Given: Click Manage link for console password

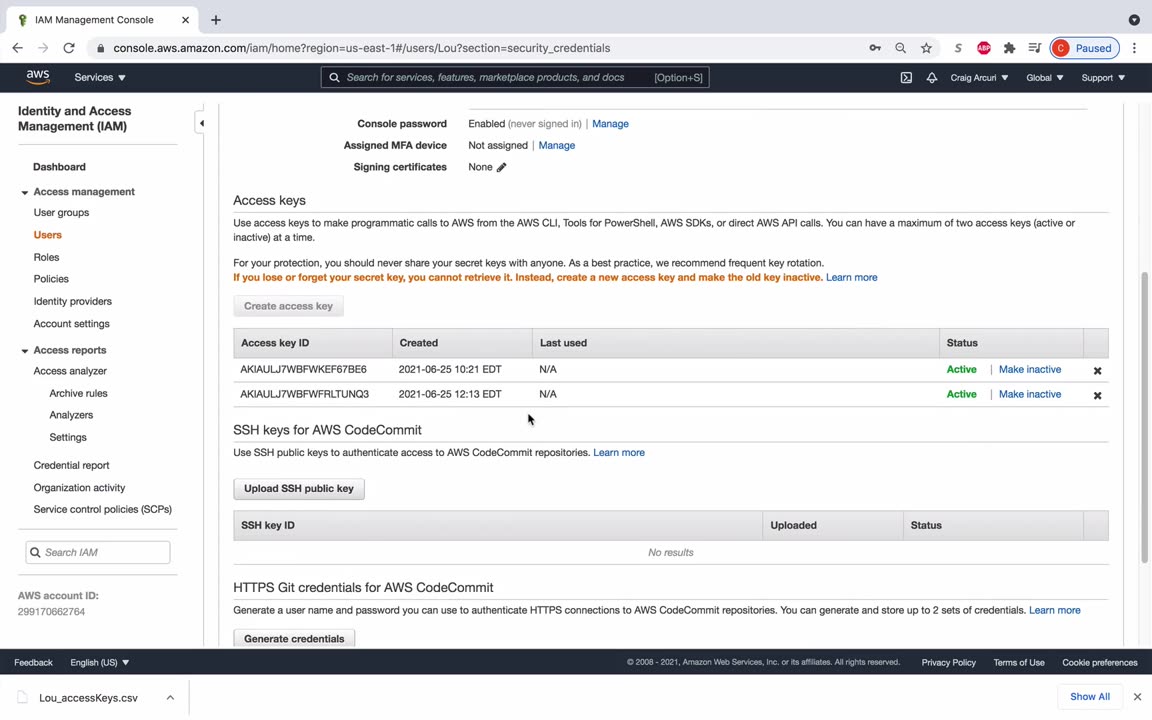Looking at the screenshot, I should coord(610,124).
